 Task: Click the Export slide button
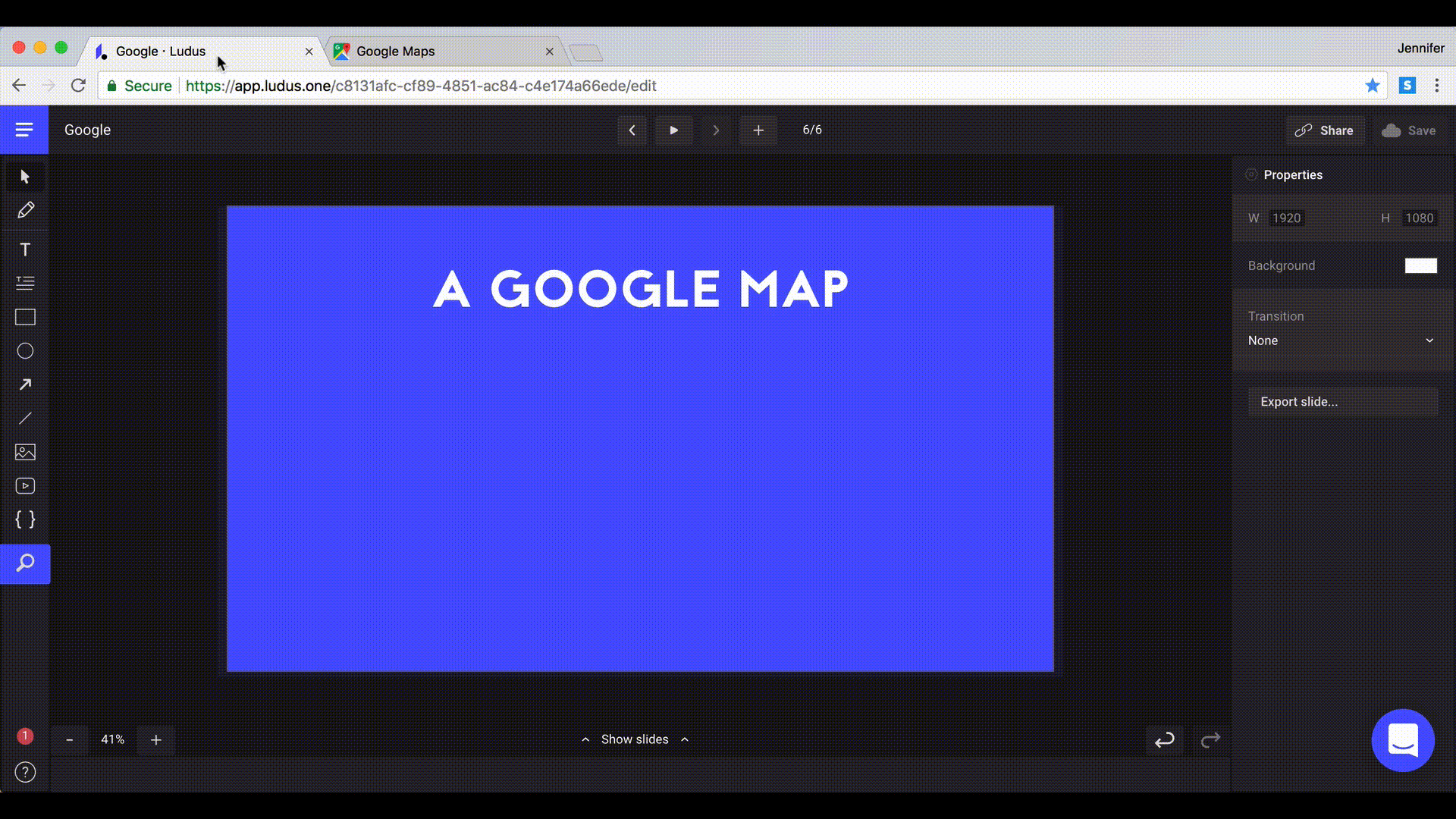click(x=1342, y=402)
